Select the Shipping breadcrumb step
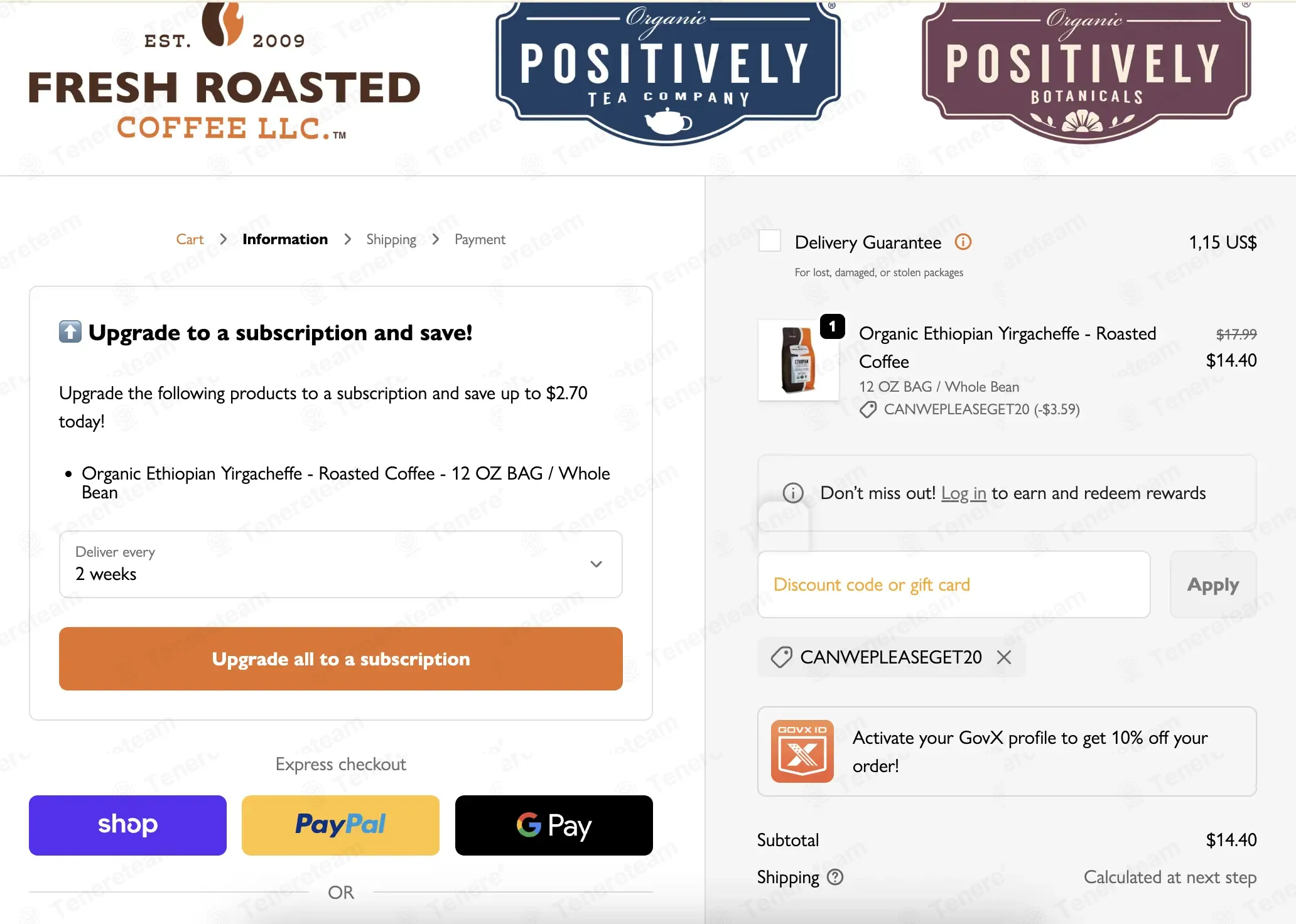Screen dimensions: 1296x924 391,239
